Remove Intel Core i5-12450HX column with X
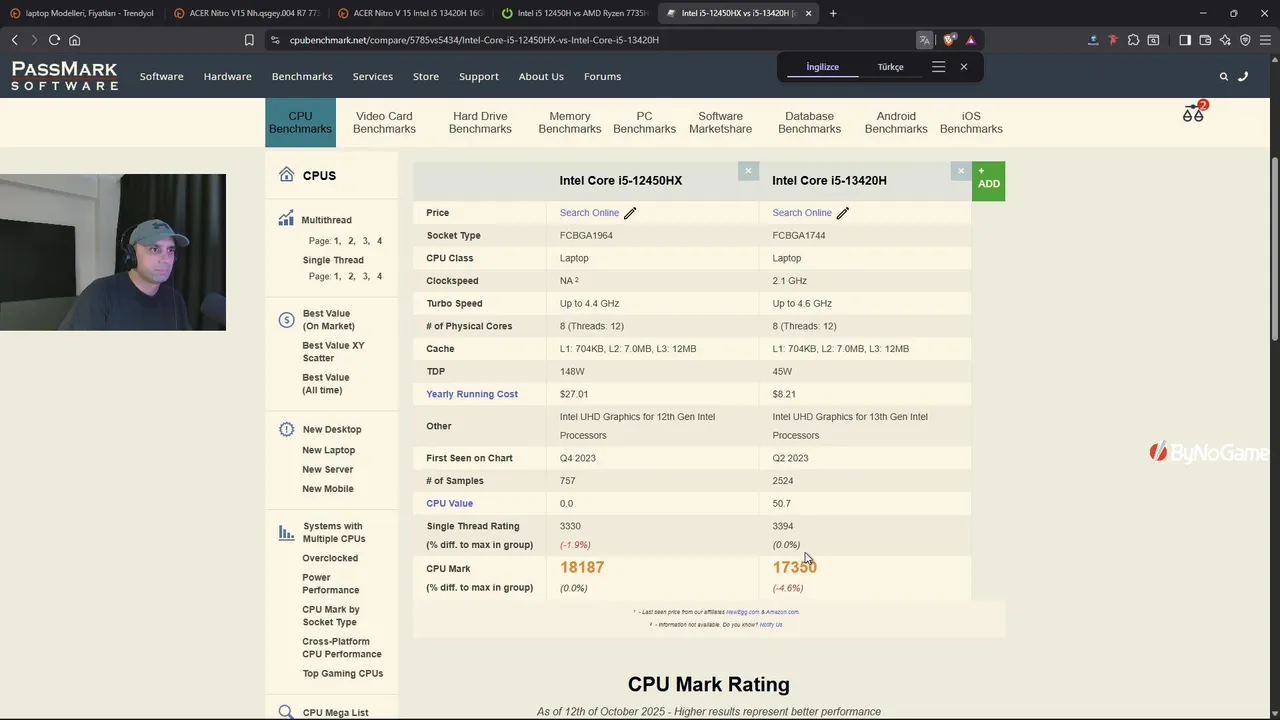The height and width of the screenshot is (720, 1280). click(748, 171)
